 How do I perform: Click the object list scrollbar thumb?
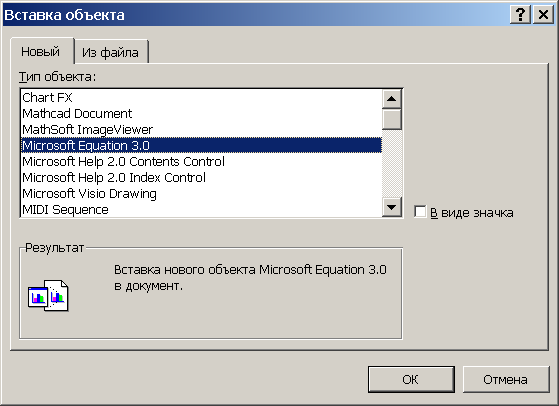coord(391,119)
